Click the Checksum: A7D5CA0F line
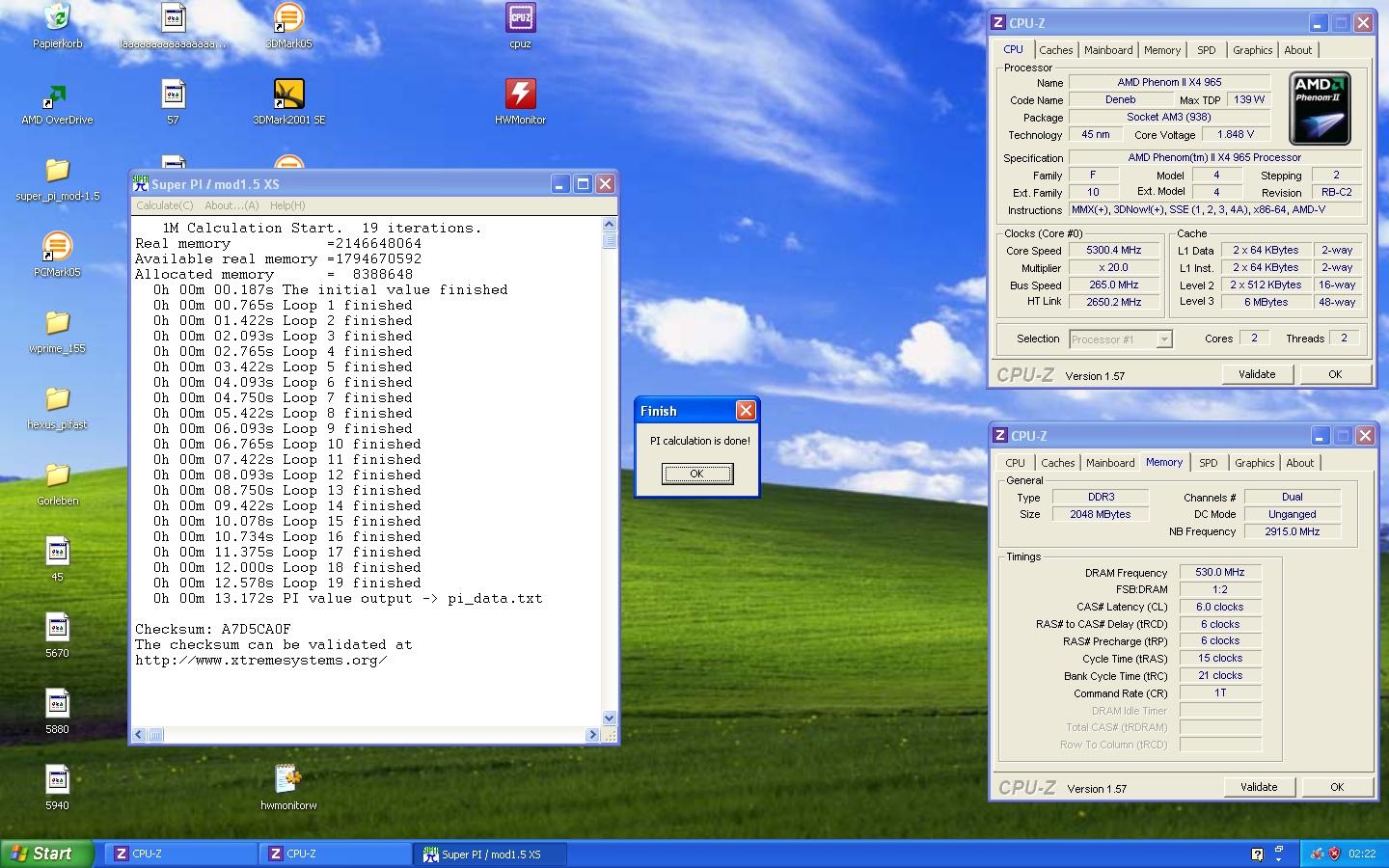1389x868 pixels. 212,629
